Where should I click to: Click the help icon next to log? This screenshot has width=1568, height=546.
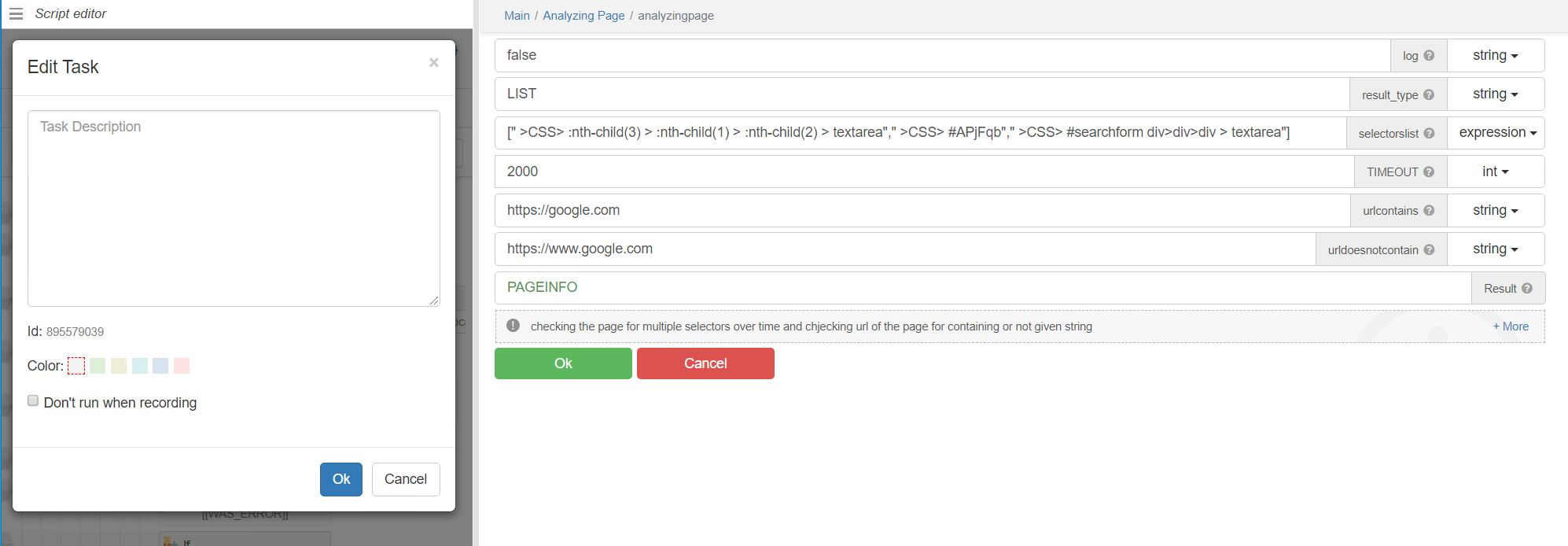click(1429, 56)
